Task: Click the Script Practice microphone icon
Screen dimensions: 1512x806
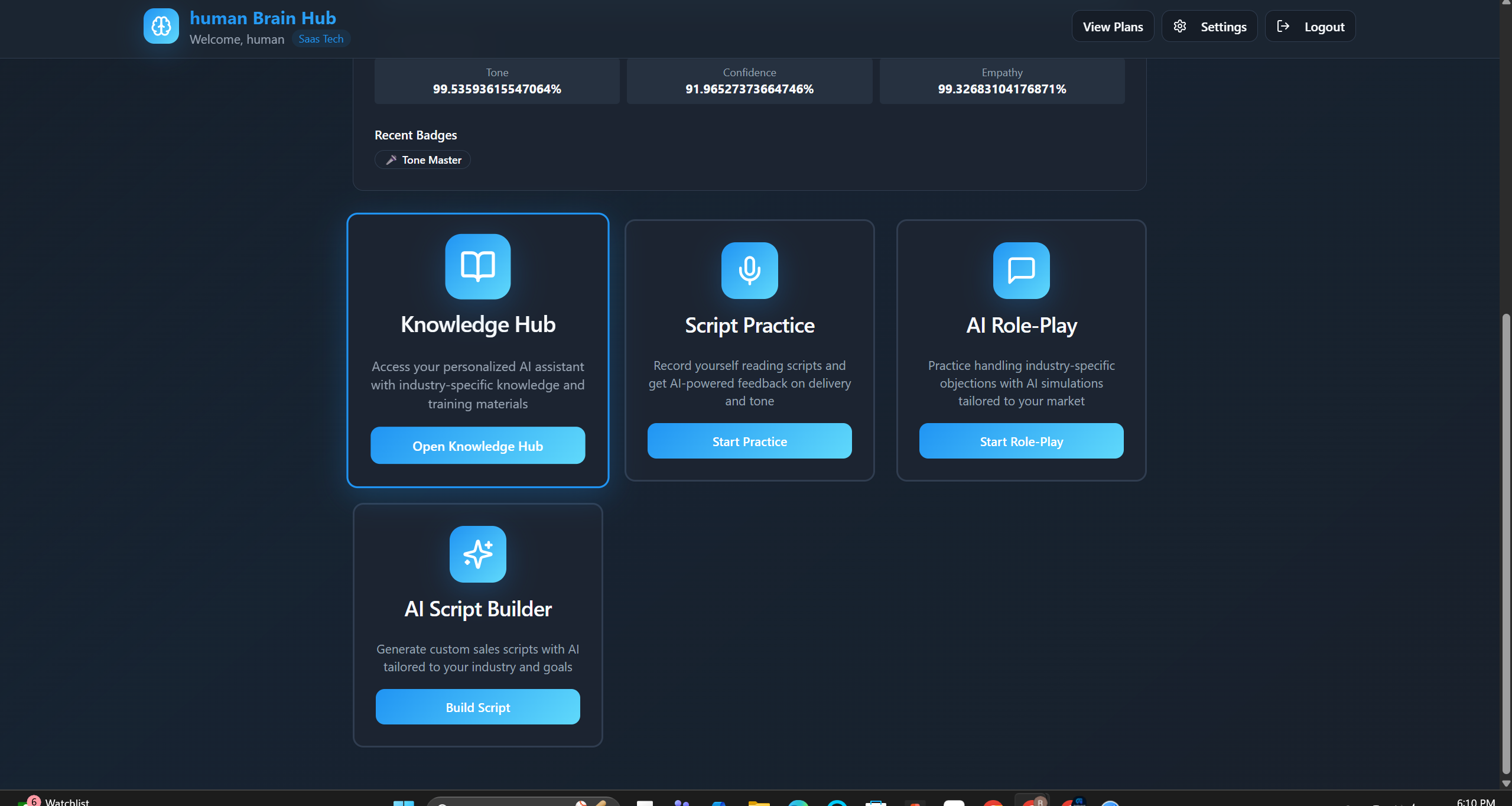Action: tap(749, 270)
